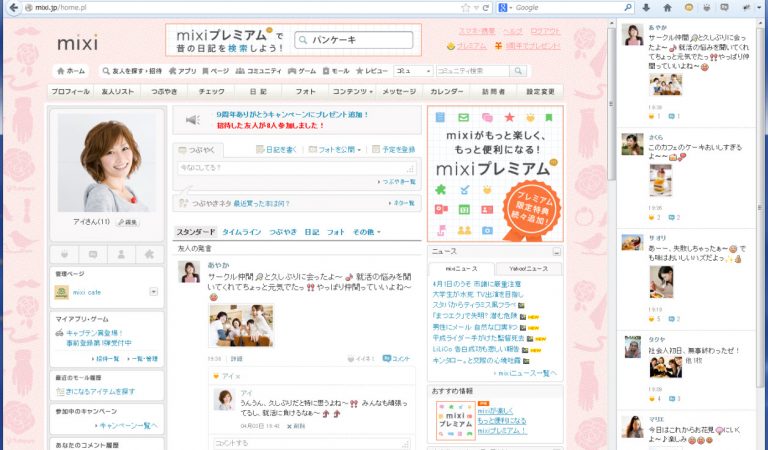Open コミュニティ in the navigation bar
The image size is (768, 450).
pos(259,71)
